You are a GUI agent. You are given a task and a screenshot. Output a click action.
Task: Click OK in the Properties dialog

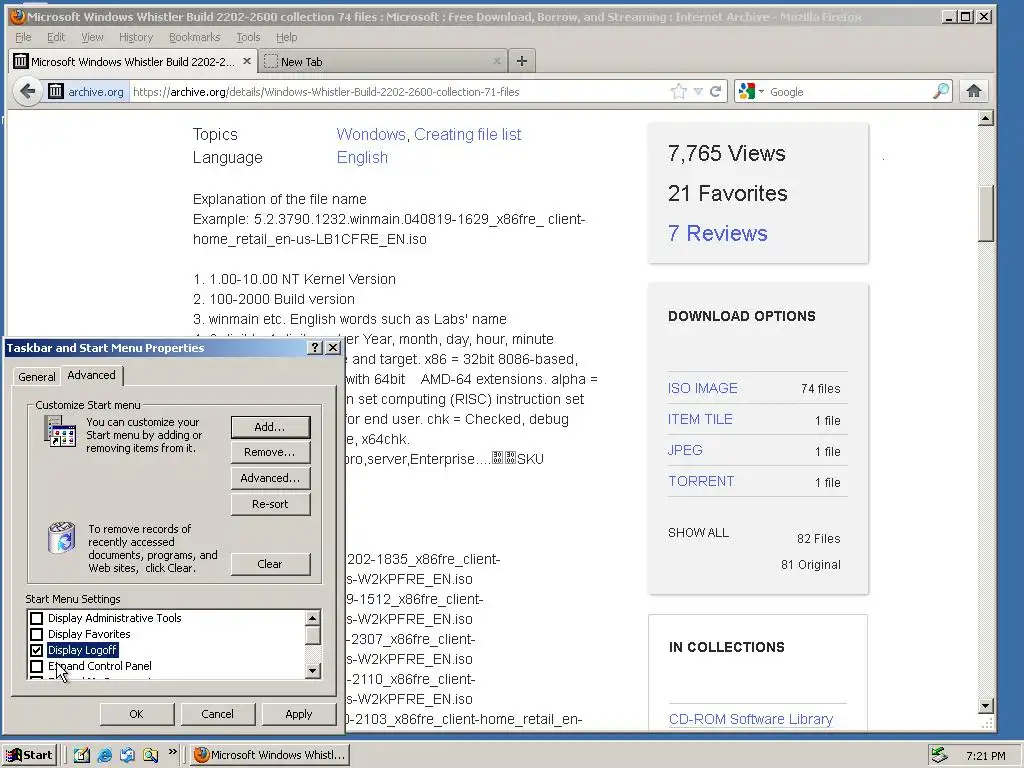click(136, 714)
